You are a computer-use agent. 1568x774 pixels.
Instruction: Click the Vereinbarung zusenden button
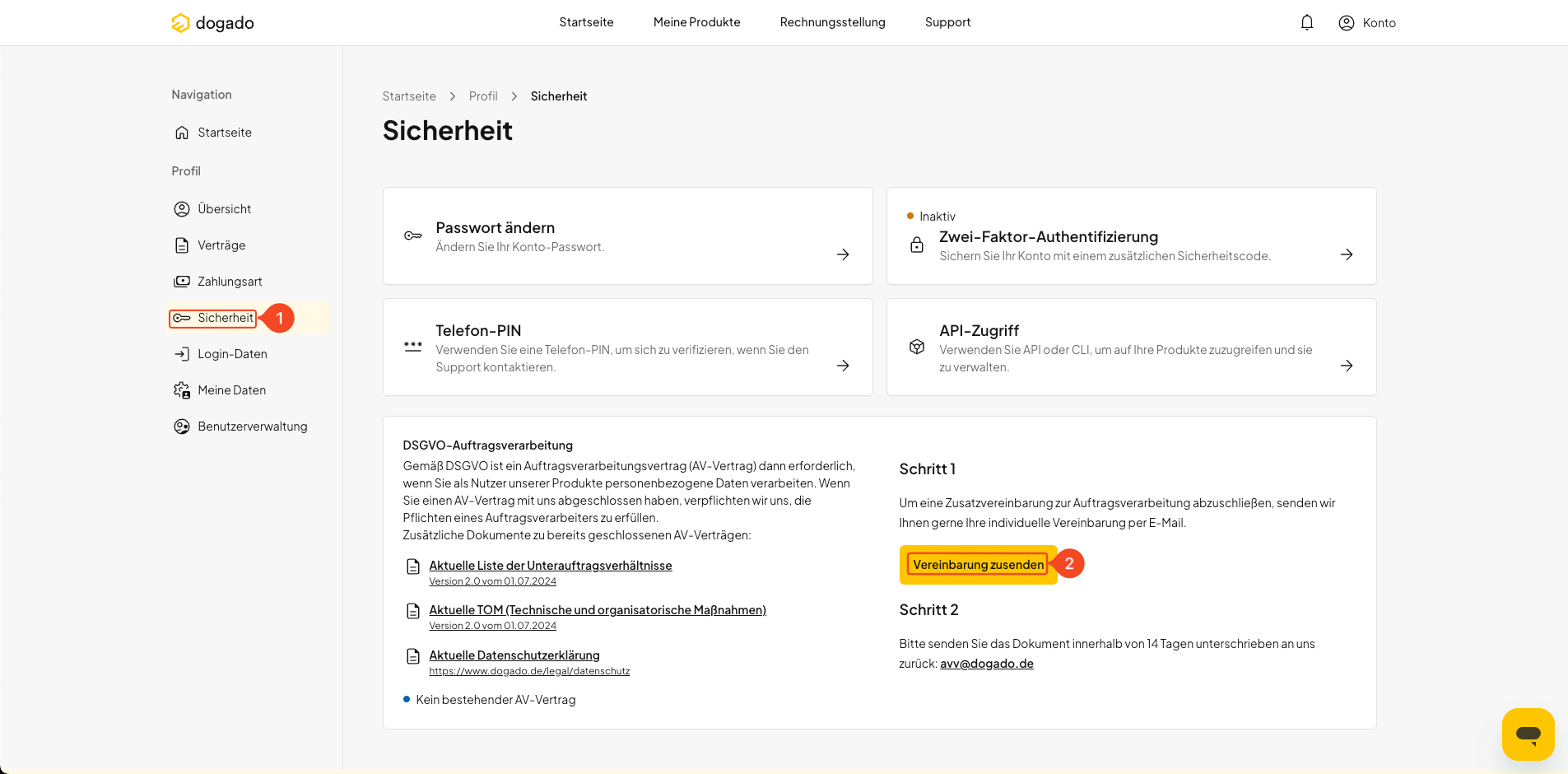point(979,565)
